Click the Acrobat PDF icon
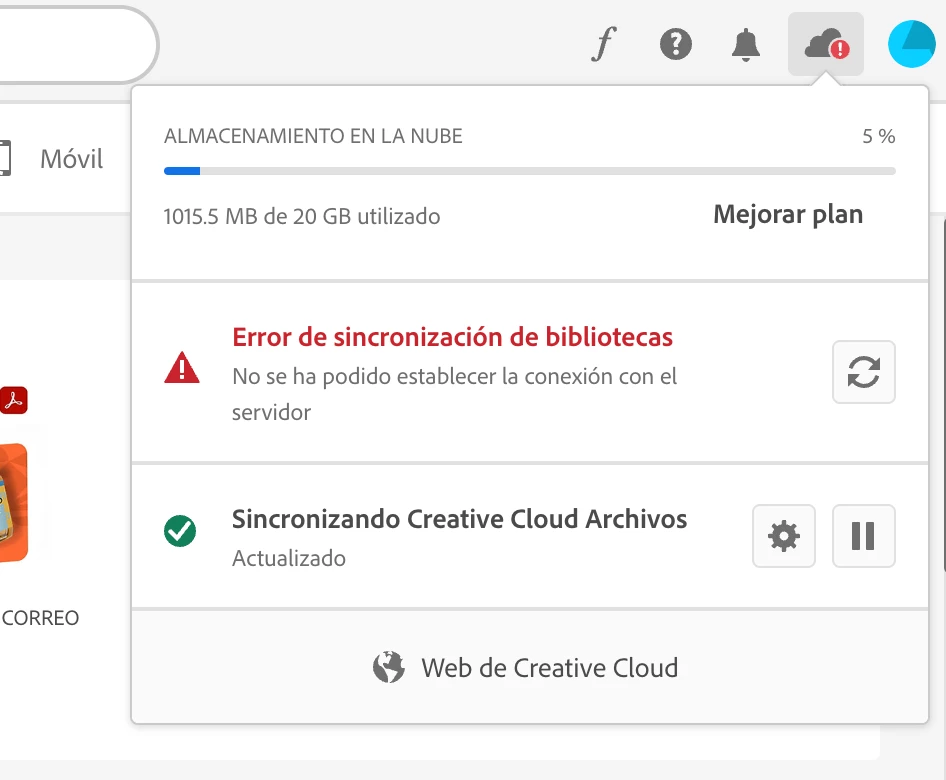The image size is (946, 780). pyautogui.click(x=13, y=400)
